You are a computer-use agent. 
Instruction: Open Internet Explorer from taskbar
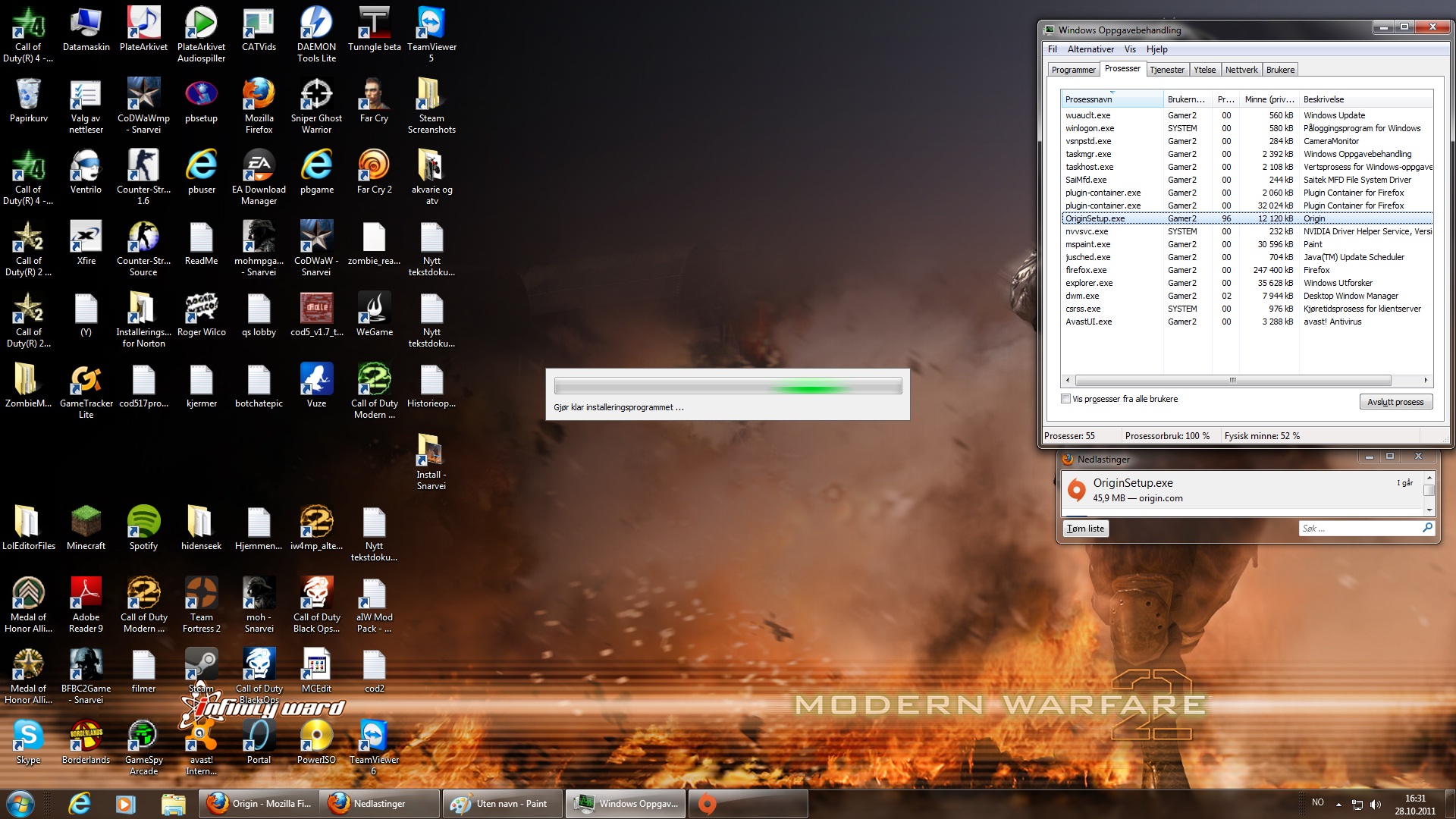80,803
